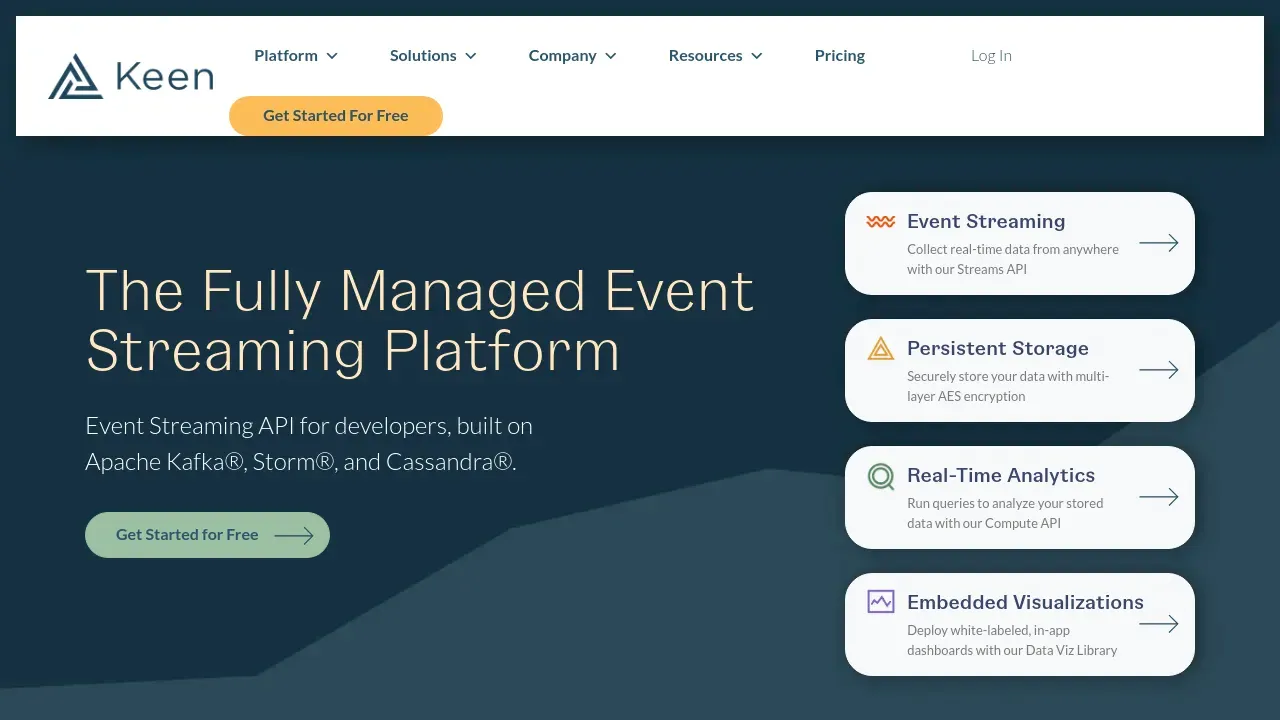1280x720 pixels.
Task: Go to the Pricing page
Action: pos(840,56)
